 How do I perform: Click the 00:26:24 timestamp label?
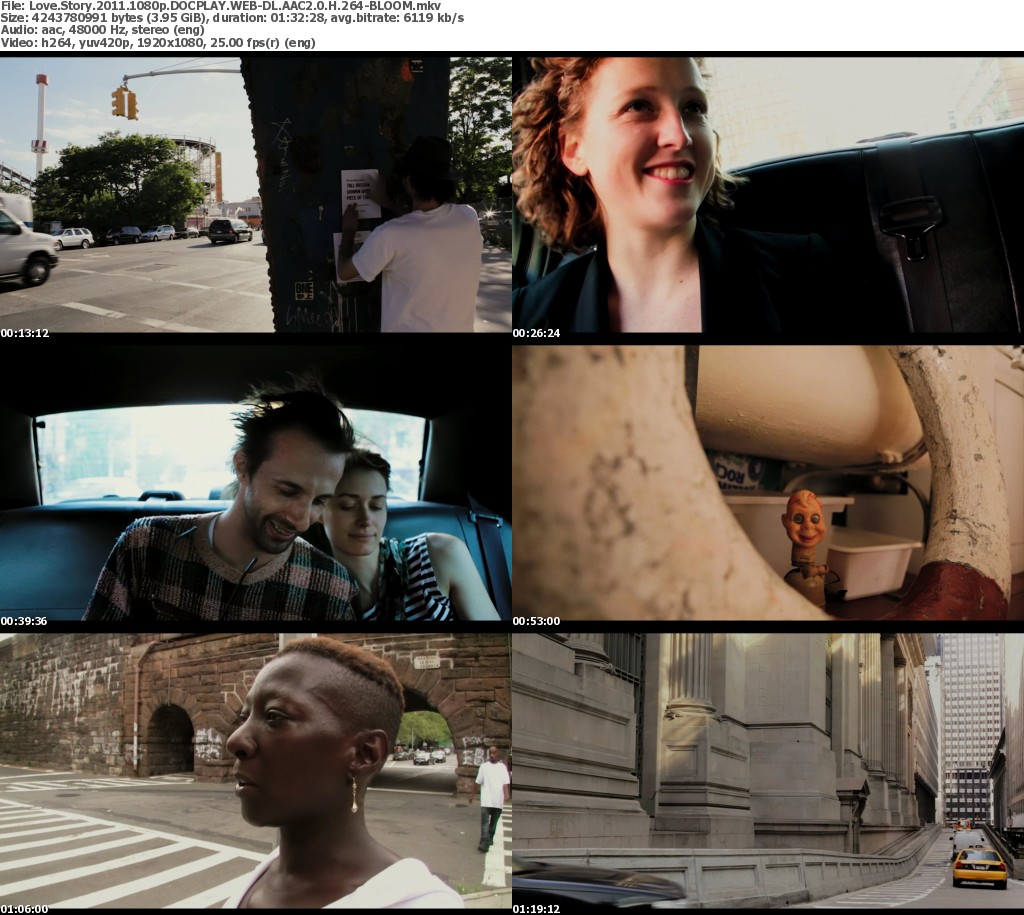point(537,333)
